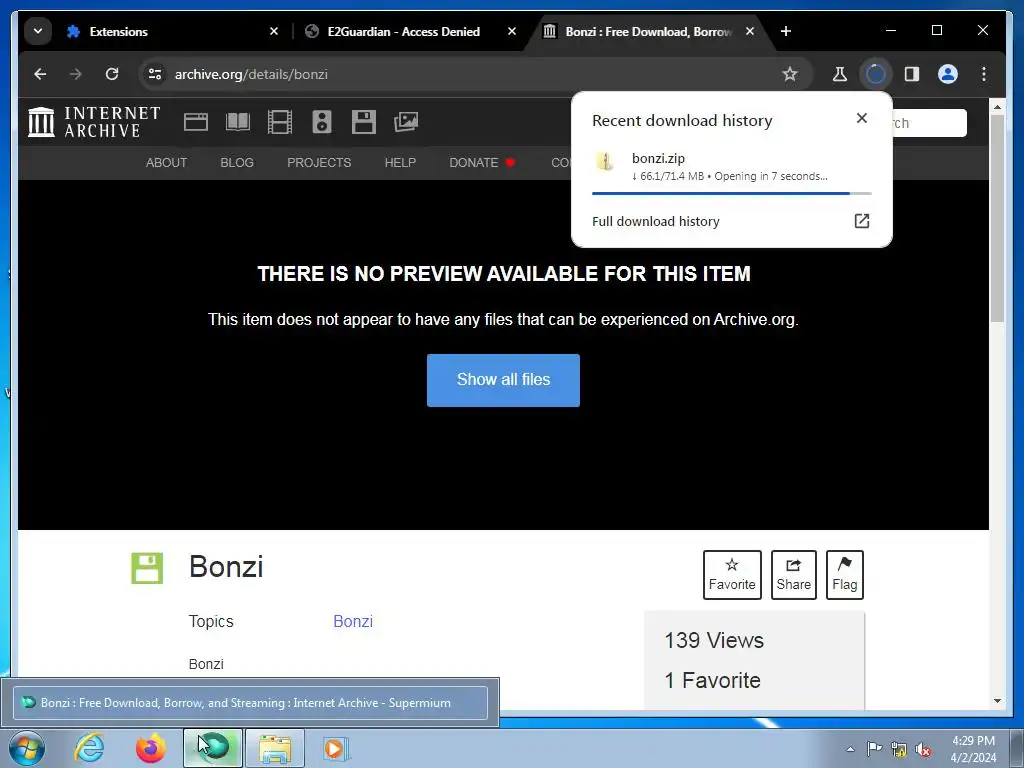
Task: Open the ABOUT menu item
Action: tap(166, 163)
